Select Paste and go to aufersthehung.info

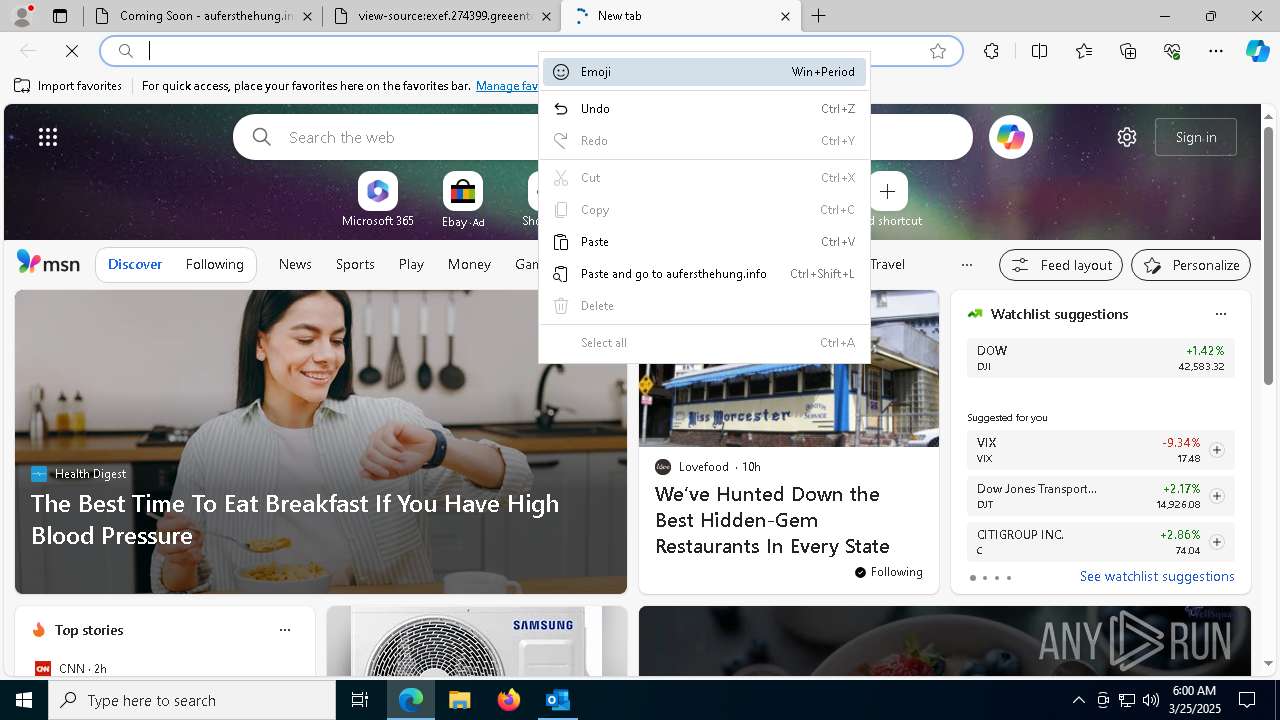(x=704, y=274)
